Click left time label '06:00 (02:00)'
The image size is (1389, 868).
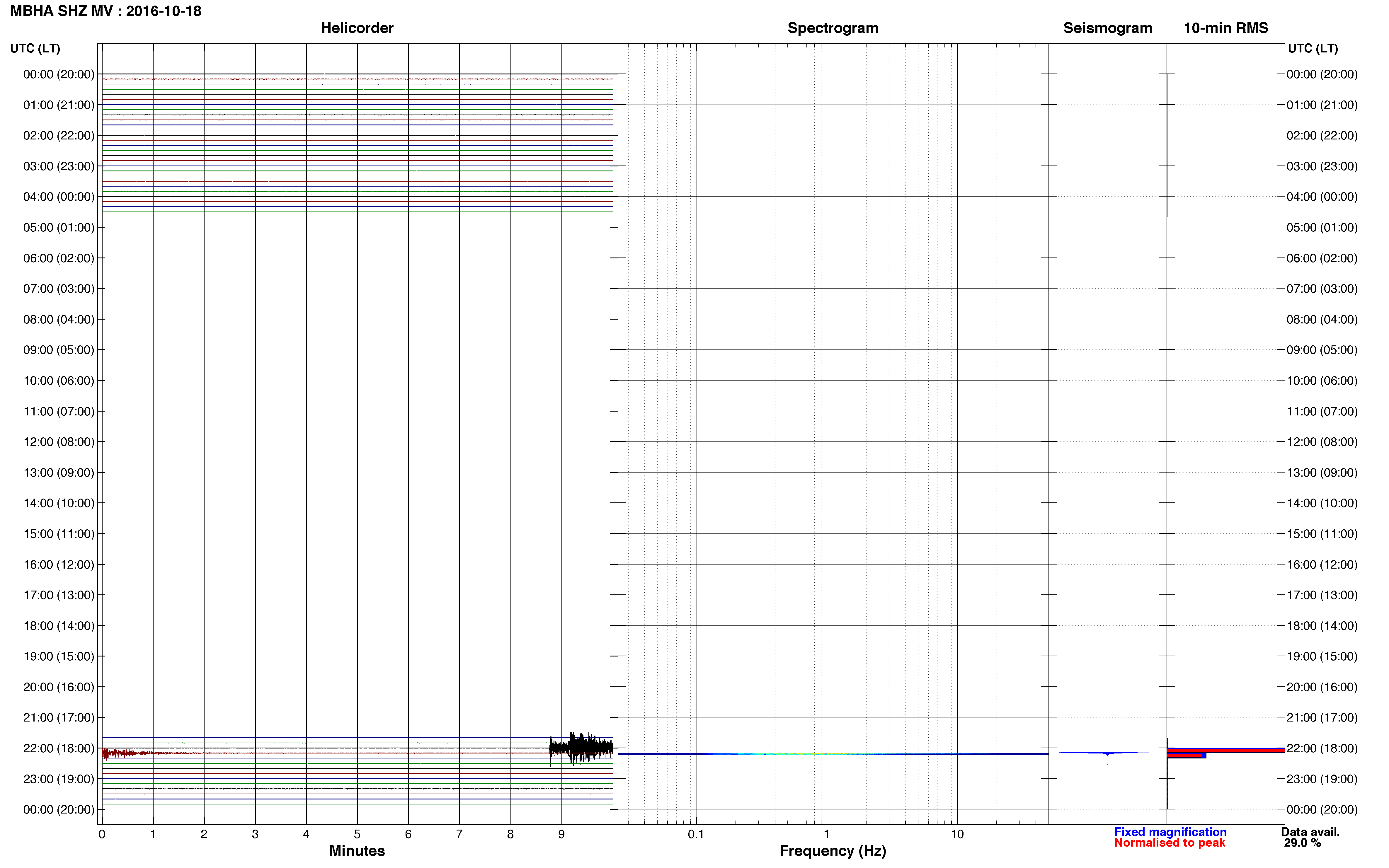coord(59,258)
